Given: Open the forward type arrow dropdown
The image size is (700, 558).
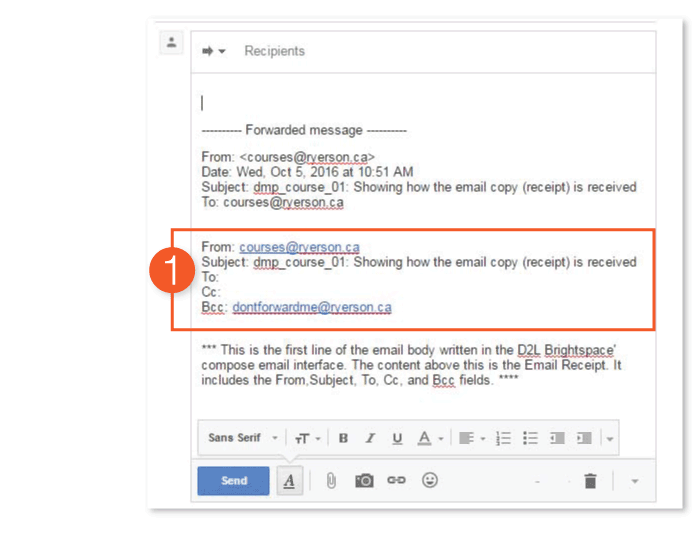Looking at the screenshot, I should [213, 51].
